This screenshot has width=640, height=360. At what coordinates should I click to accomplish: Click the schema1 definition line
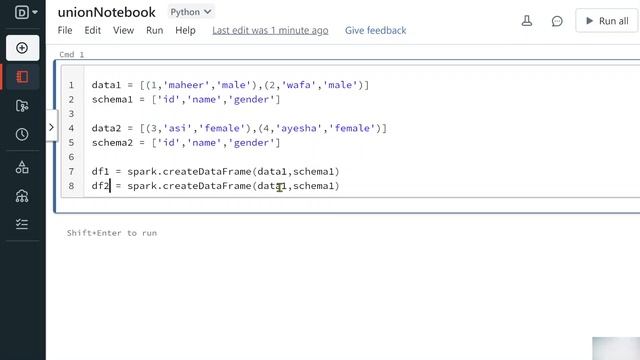[186, 99]
